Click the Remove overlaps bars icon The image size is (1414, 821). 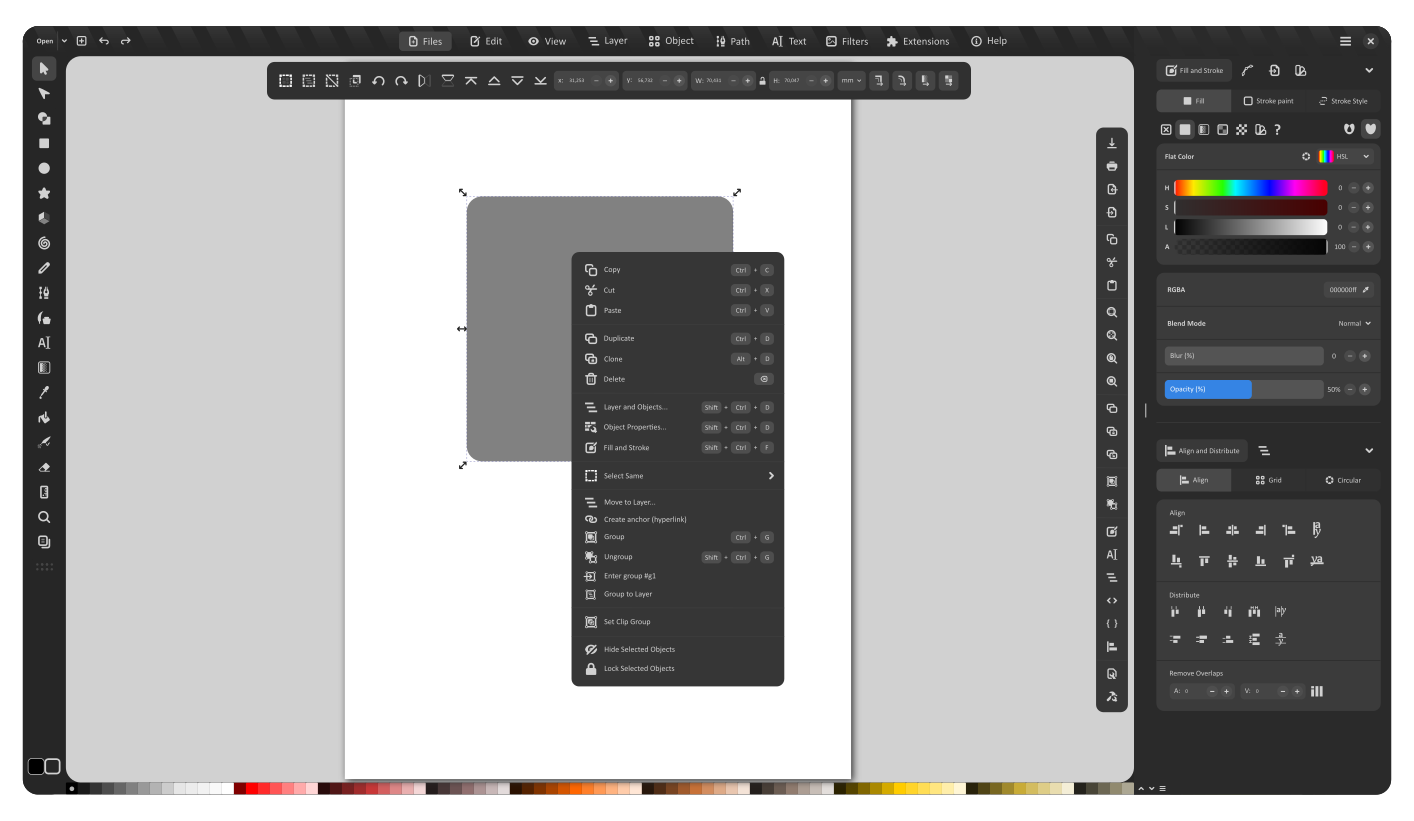(1317, 691)
